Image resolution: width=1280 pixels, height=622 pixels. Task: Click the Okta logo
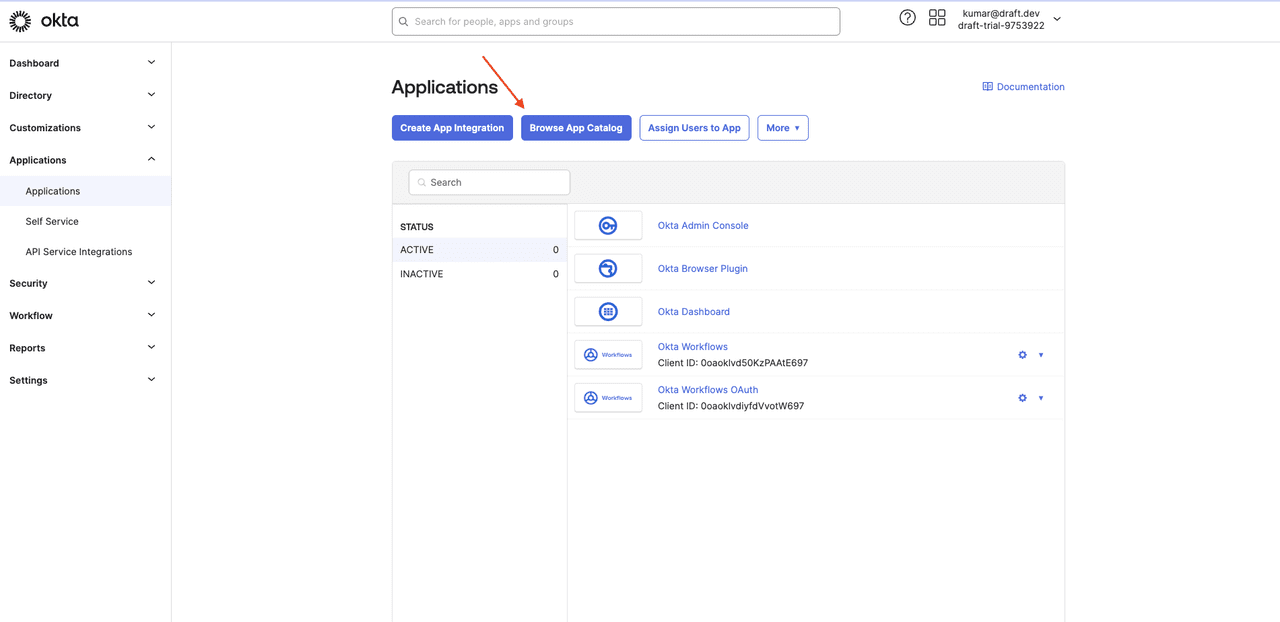[x=44, y=20]
